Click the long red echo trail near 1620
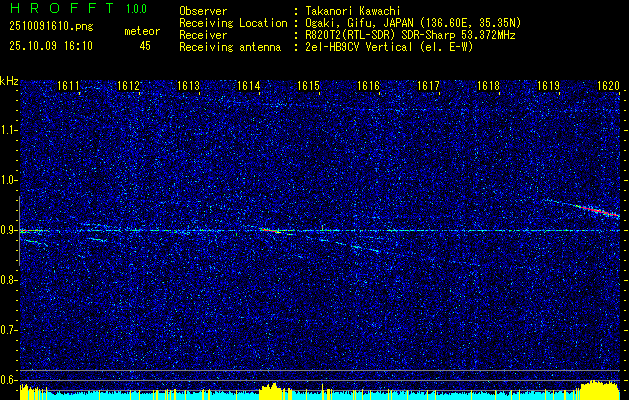629x400 pixels. pyautogui.click(x=596, y=210)
